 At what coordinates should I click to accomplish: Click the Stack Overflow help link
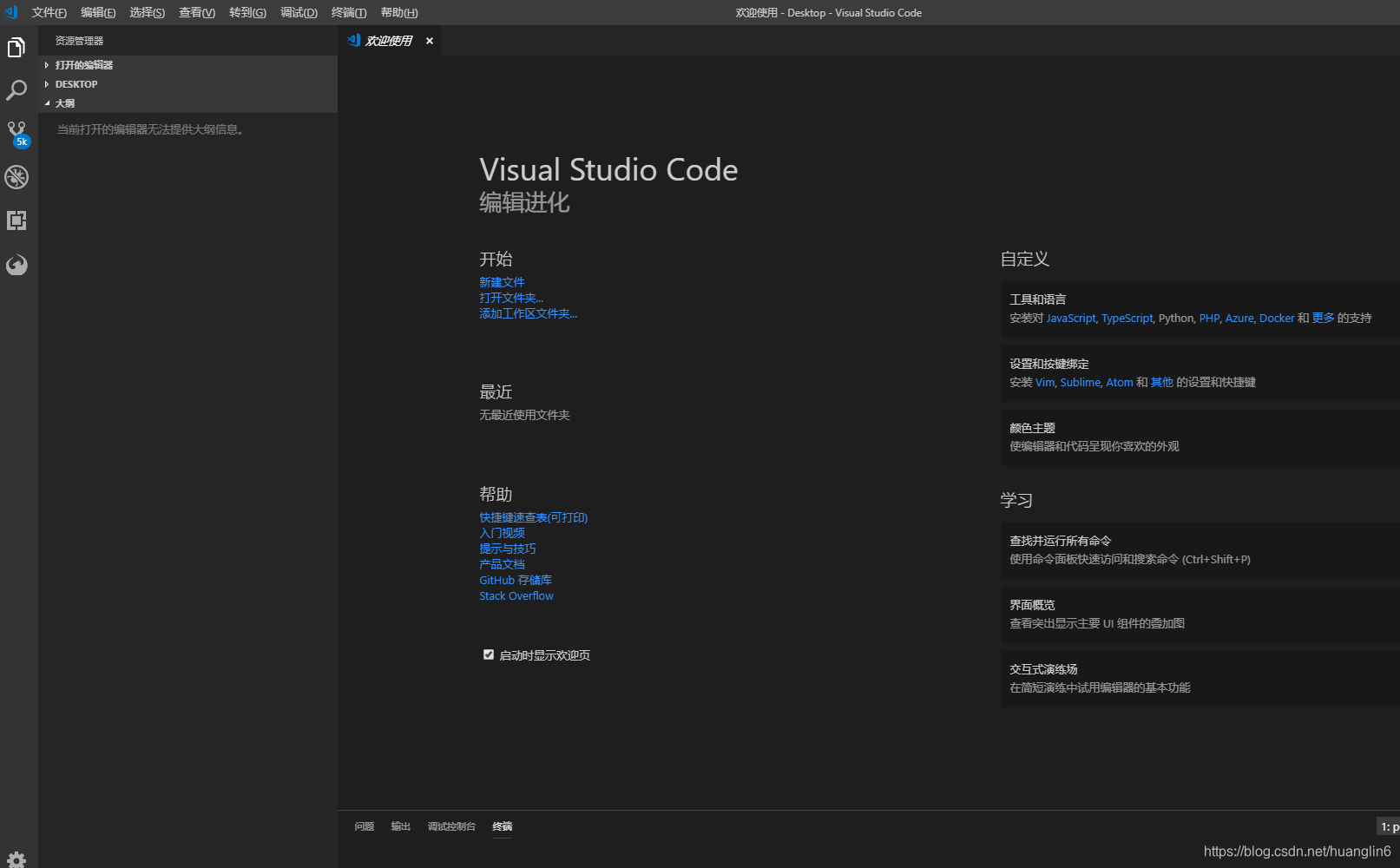(516, 595)
